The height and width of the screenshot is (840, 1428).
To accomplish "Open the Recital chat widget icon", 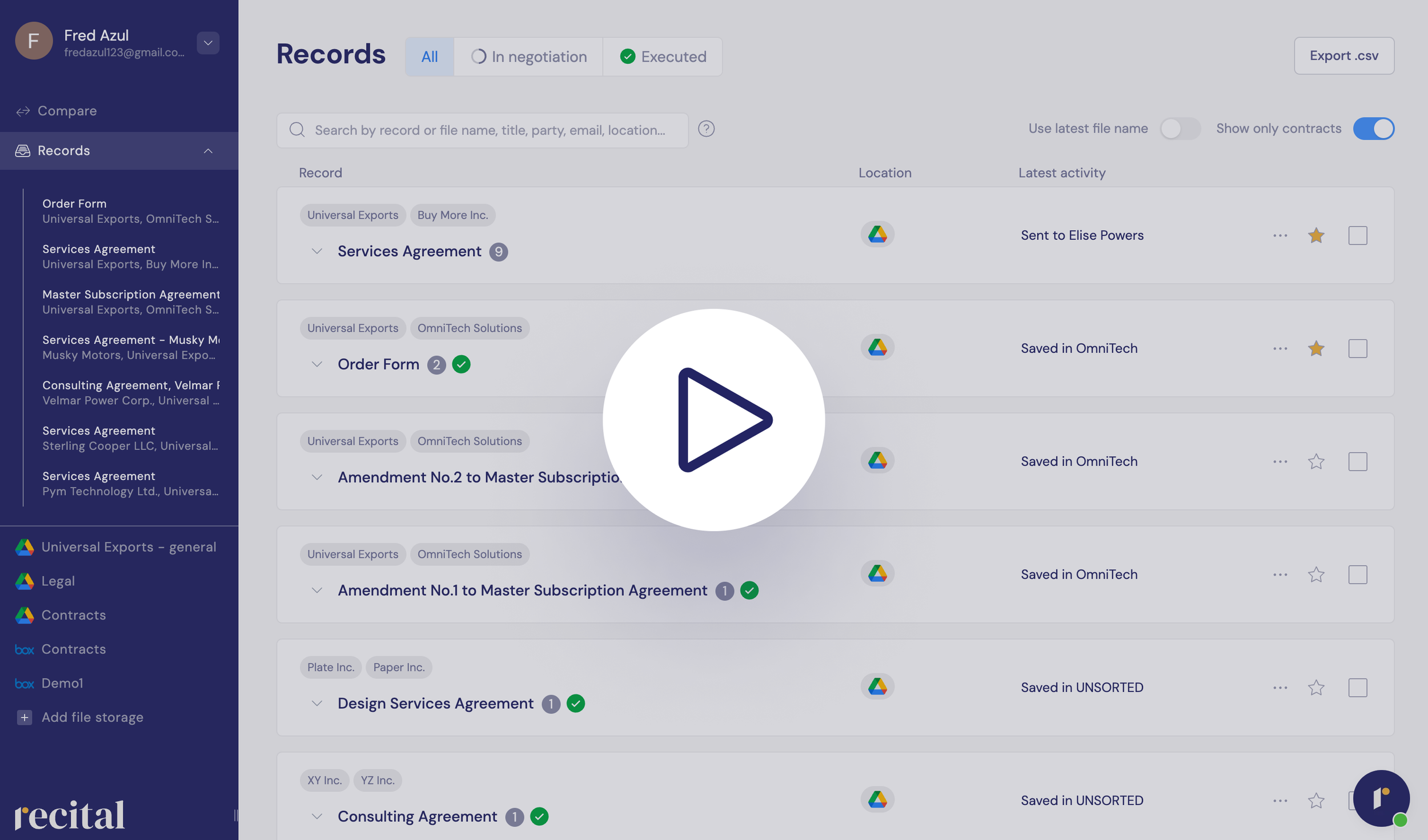I will tap(1380, 798).
